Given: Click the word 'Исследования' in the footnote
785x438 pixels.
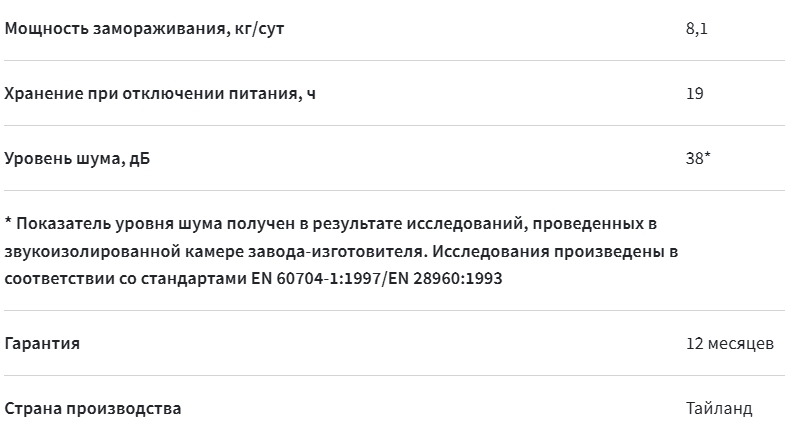Looking at the screenshot, I should point(490,251).
